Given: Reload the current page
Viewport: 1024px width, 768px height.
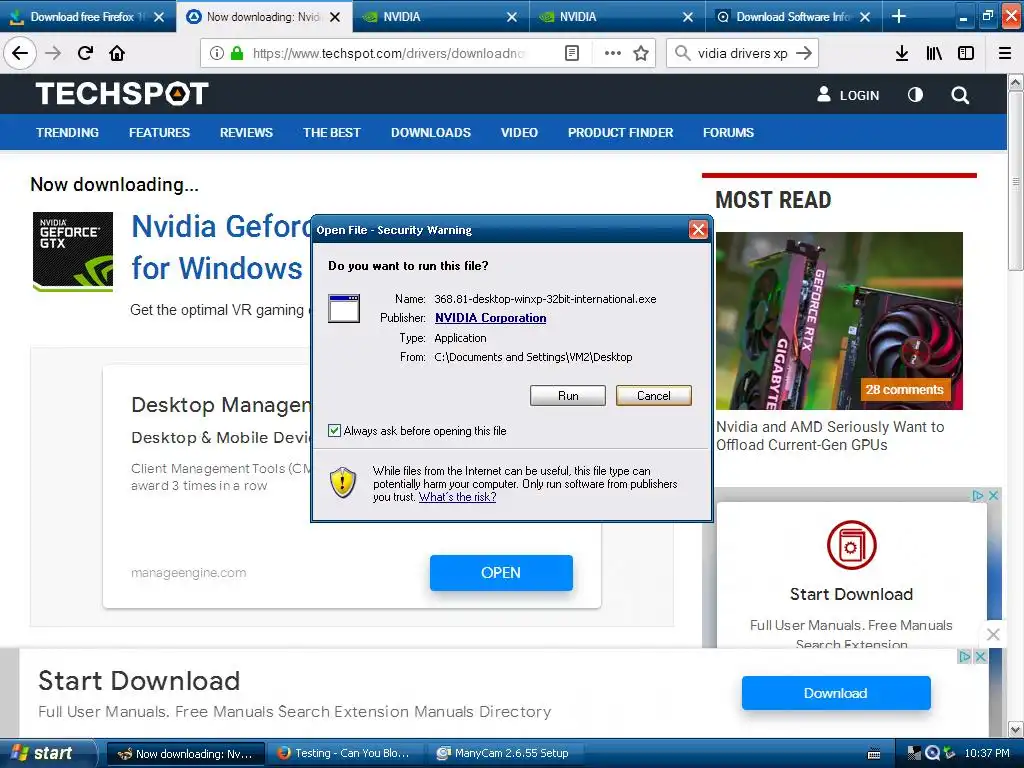Looking at the screenshot, I should (86, 53).
